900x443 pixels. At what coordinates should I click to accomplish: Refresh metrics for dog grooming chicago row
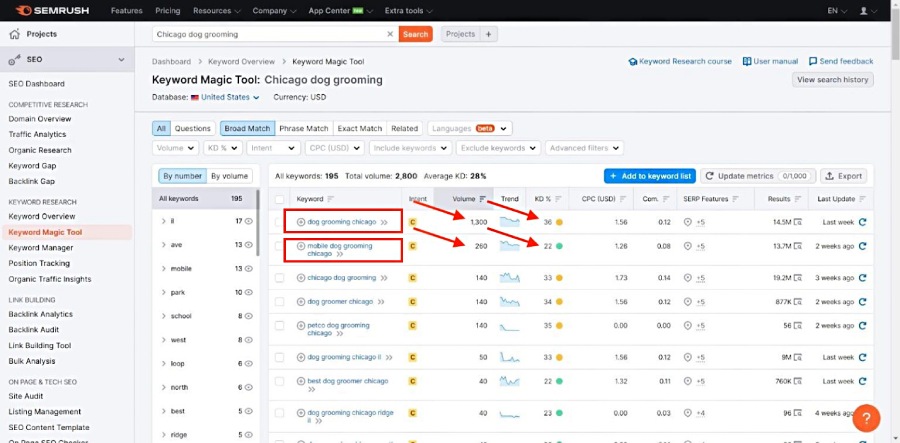(x=862, y=222)
